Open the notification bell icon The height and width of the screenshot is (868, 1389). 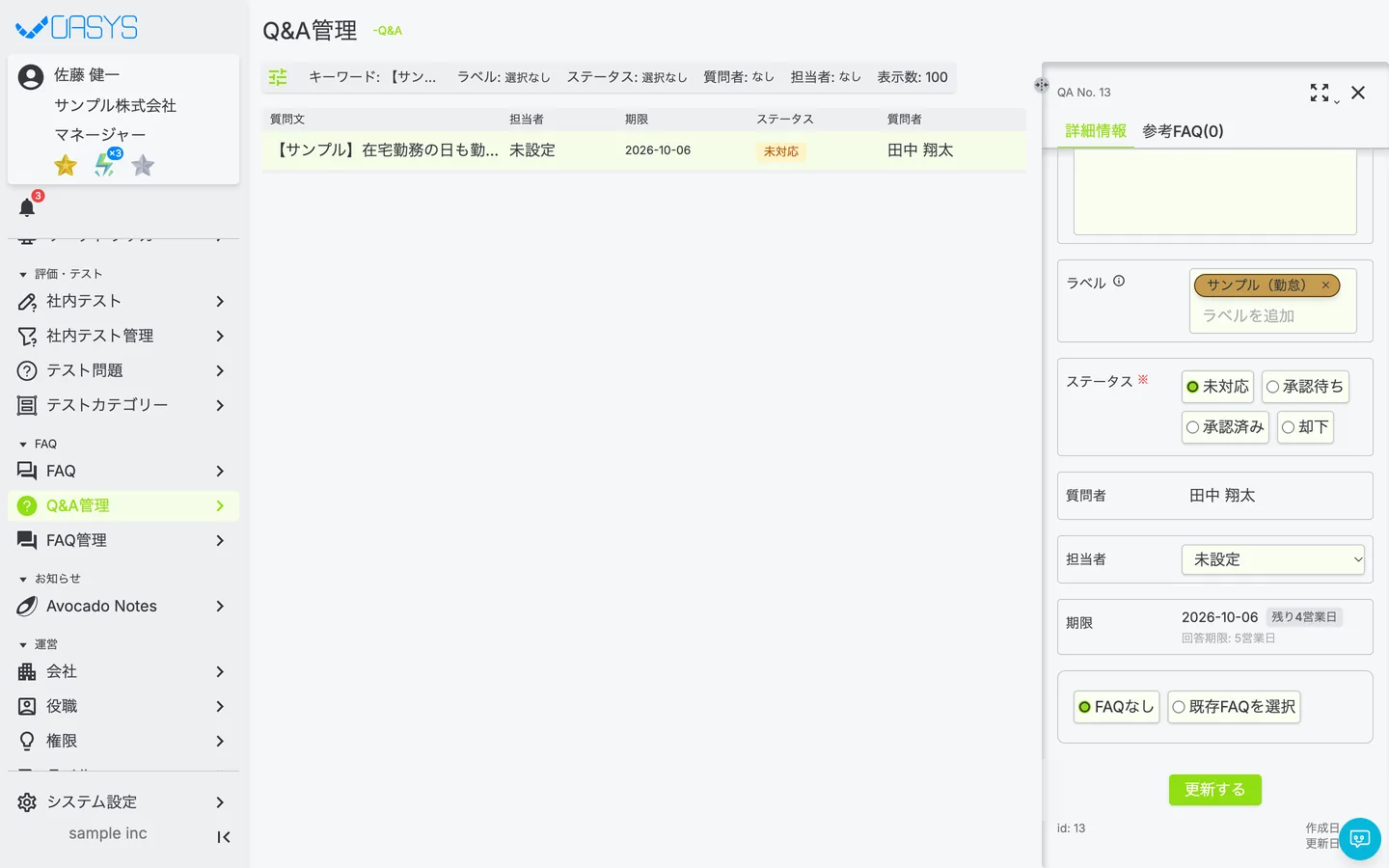point(27,207)
